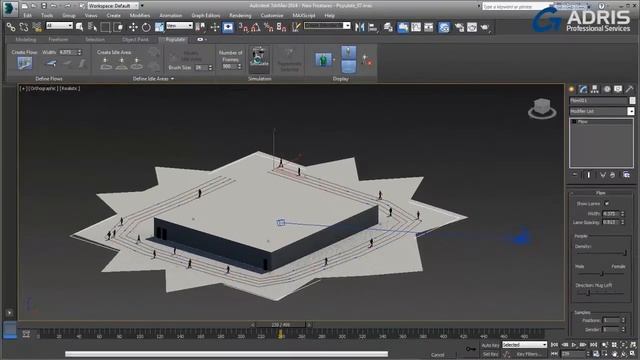Open the Display command panel tab
The image size is (640, 360).
point(618,89)
